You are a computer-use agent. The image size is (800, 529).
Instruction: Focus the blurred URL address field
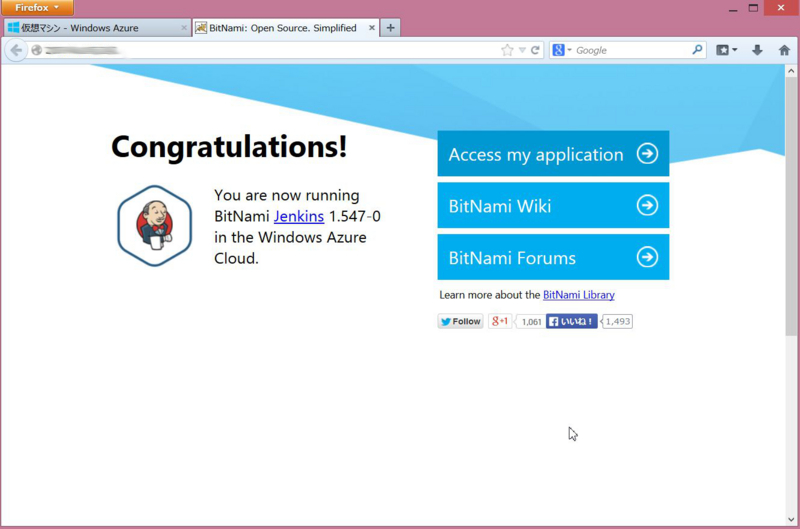(265, 50)
